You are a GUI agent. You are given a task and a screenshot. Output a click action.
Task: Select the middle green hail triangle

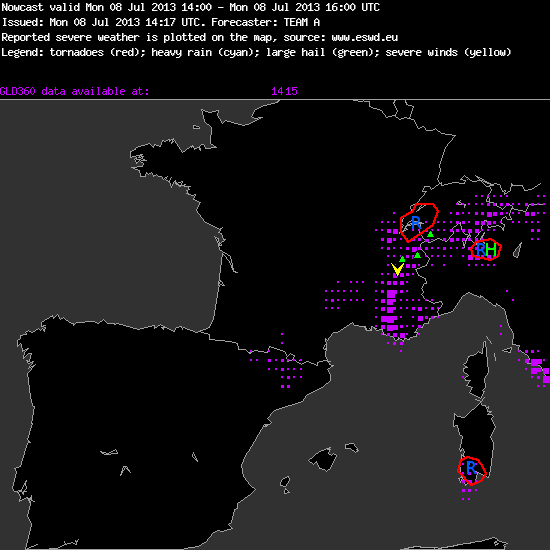click(x=417, y=255)
